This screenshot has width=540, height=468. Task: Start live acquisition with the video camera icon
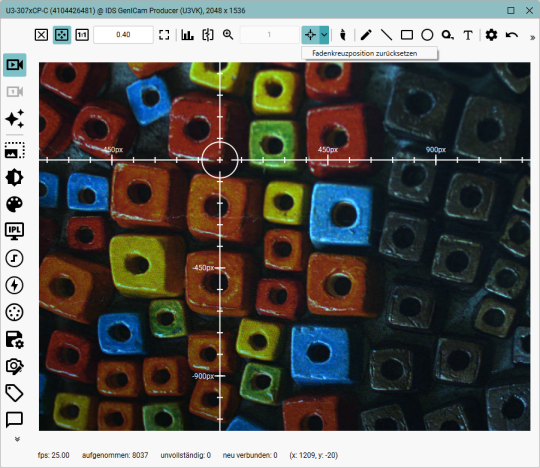coord(15,65)
